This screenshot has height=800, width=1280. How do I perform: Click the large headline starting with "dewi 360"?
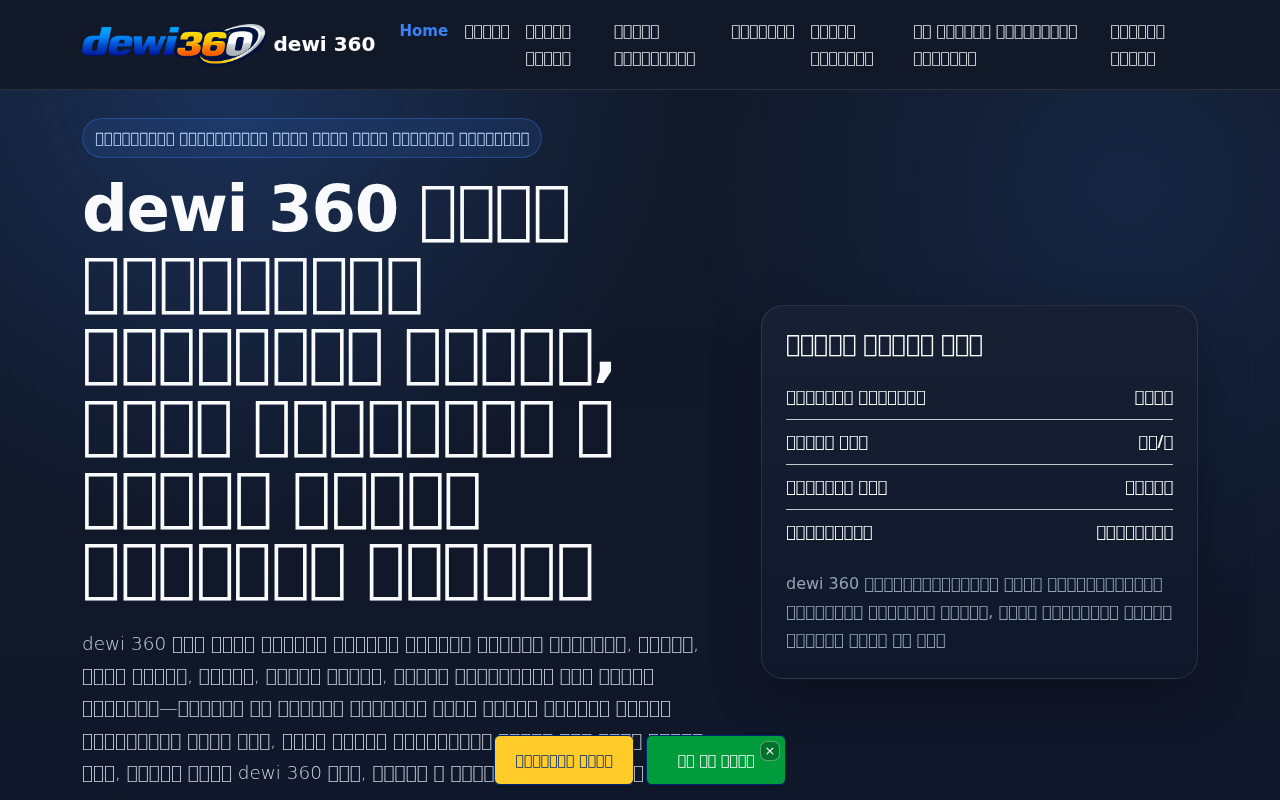350,391
